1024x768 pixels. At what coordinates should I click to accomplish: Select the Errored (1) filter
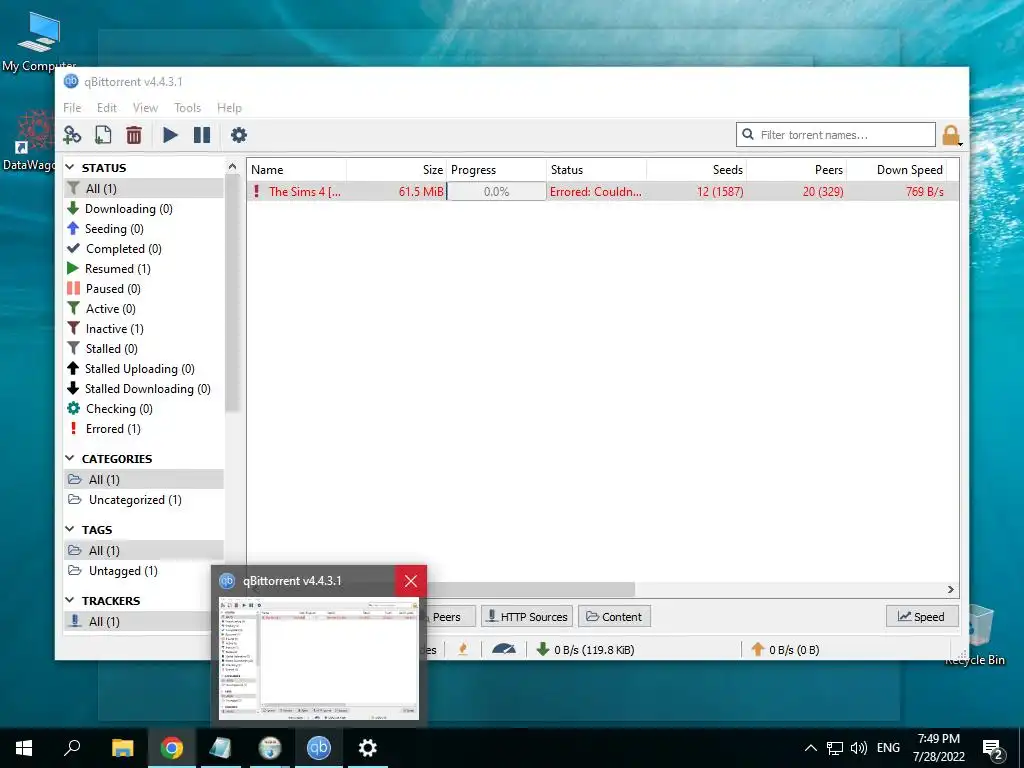click(x=144, y=429)
